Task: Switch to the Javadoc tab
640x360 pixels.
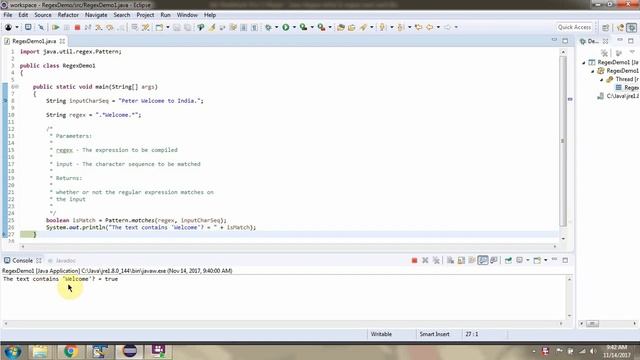Action: pos(65,260)
